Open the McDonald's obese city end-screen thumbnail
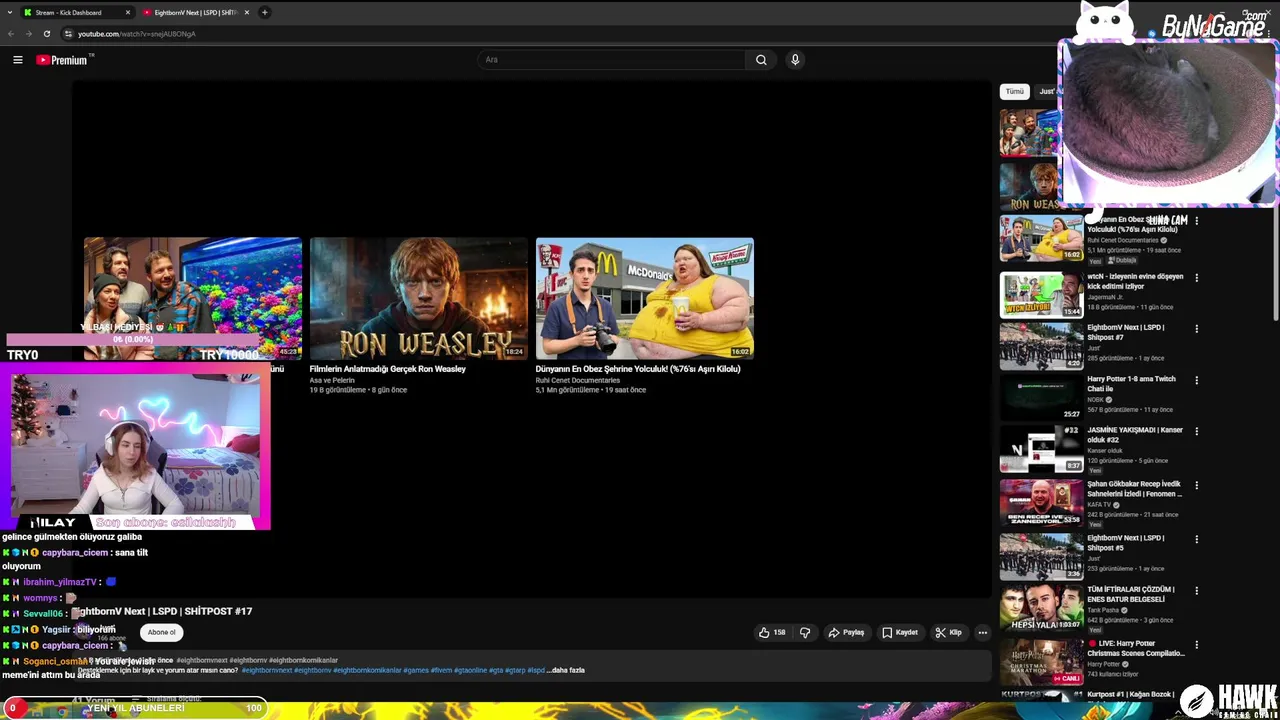Viewport: 1280px width, 720px height. coord(645,298)
